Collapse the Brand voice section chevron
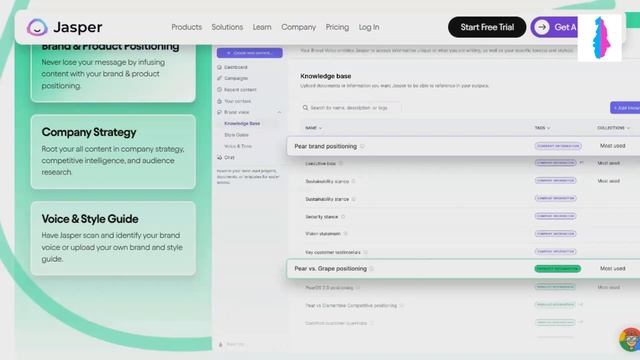Viewport: 640px width, 360px height. click(x=279, y=112)
